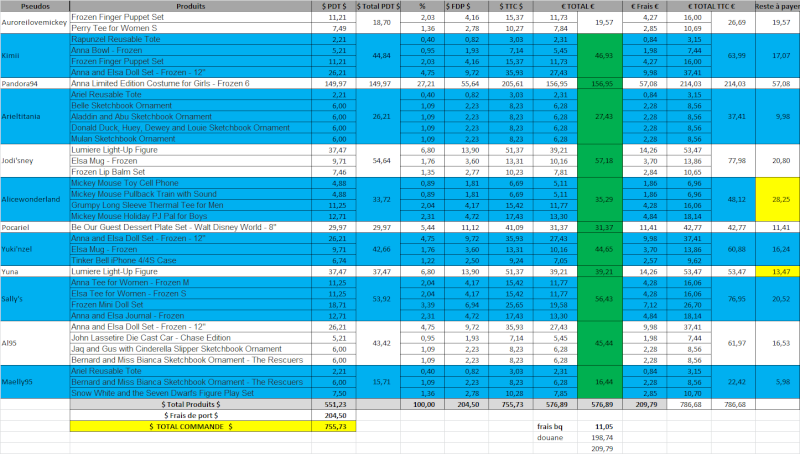
Task: Click the 786,68 grand total TTC cell
Action: point(733,405)
